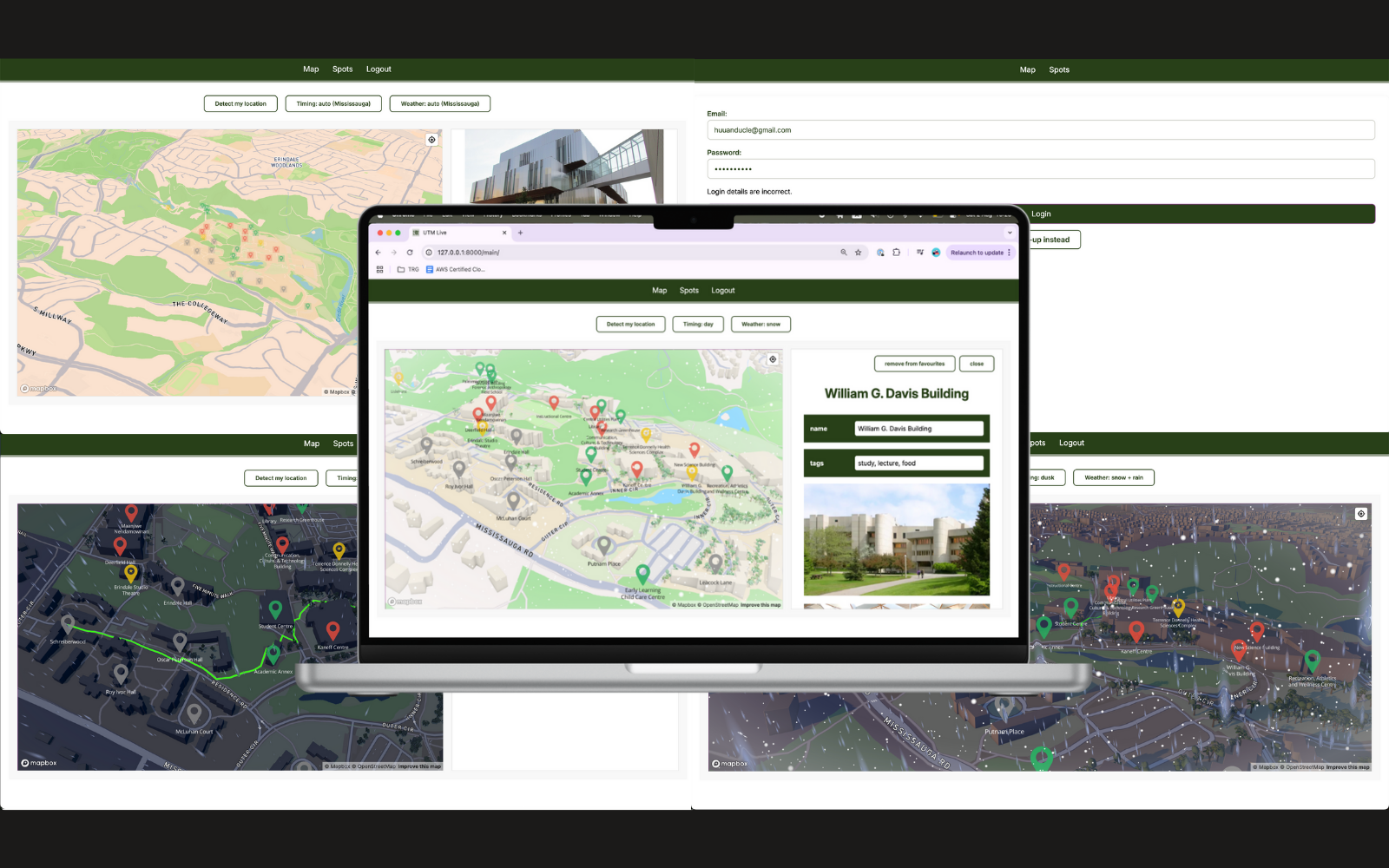This screenshot has height=868, width=1389.
Task: Select Roy Ivor Hall pin on dark map
Action: click(x=121, y=674)
